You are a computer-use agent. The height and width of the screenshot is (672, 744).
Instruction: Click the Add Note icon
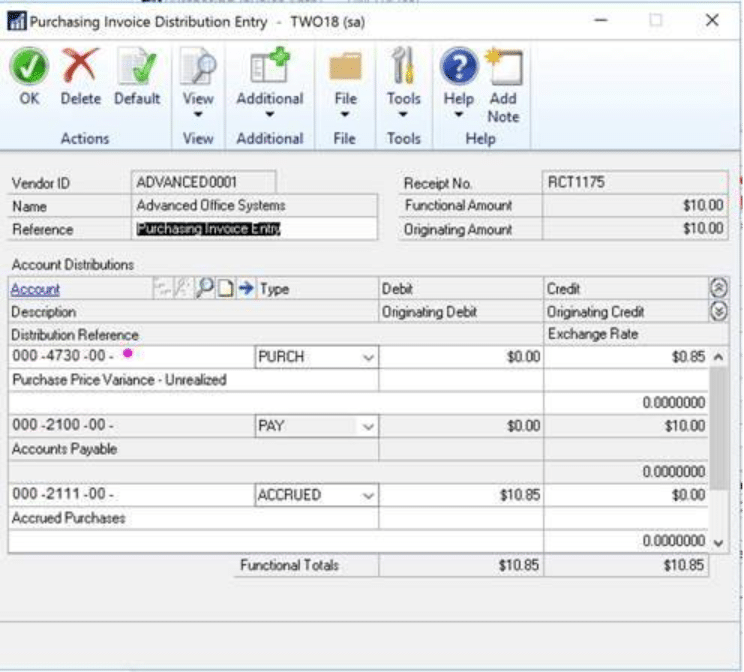(503, 68)
